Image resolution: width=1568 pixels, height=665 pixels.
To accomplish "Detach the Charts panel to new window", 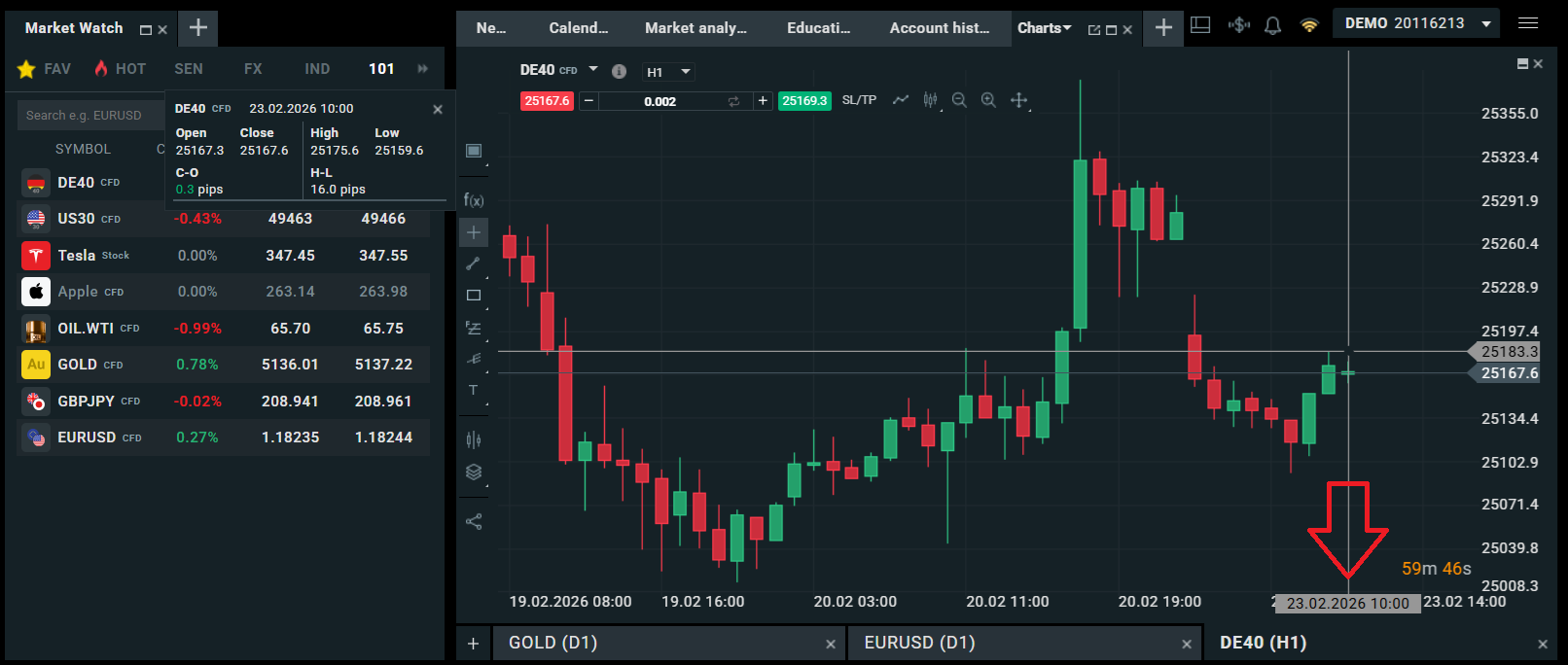I will (1094, 30).
